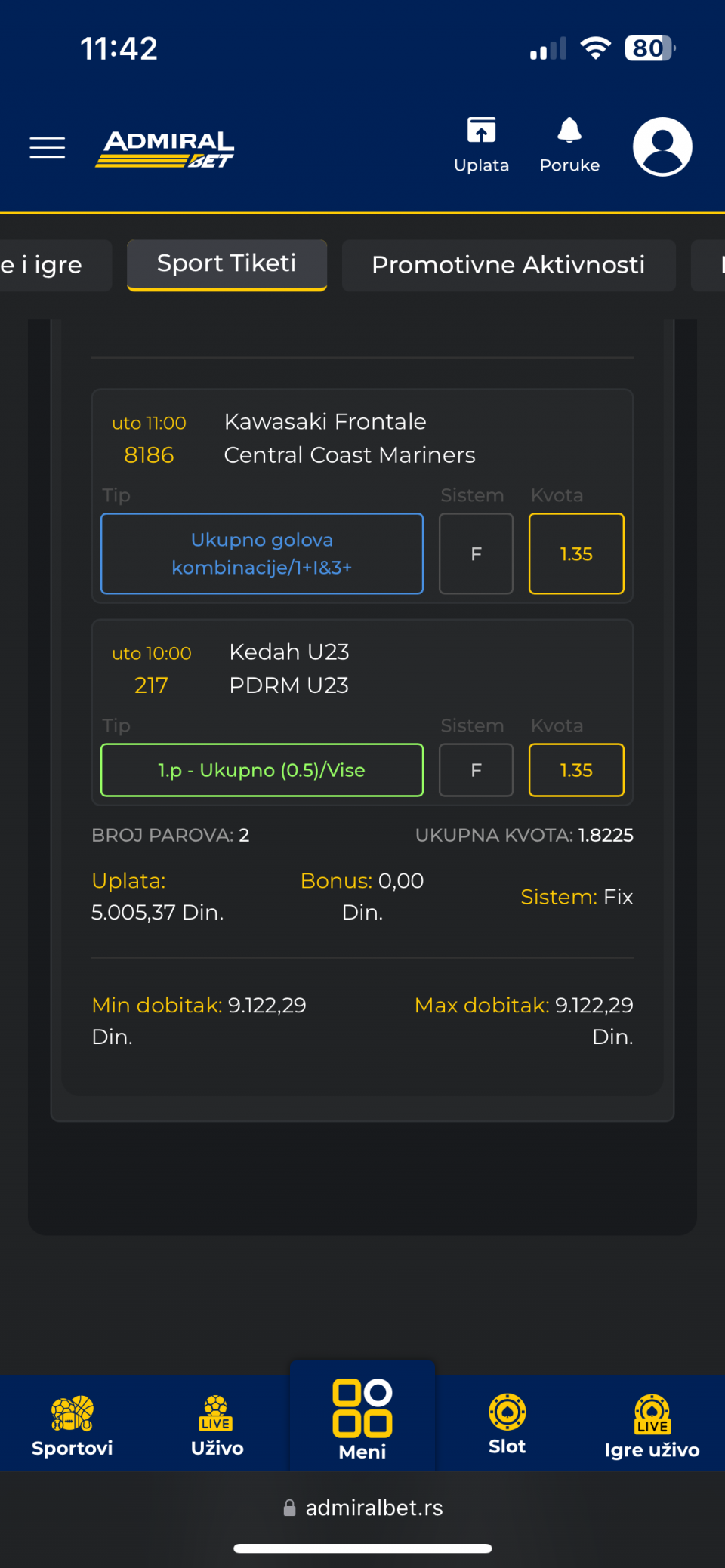Open Igre uživo live casino

(652, 1425)
